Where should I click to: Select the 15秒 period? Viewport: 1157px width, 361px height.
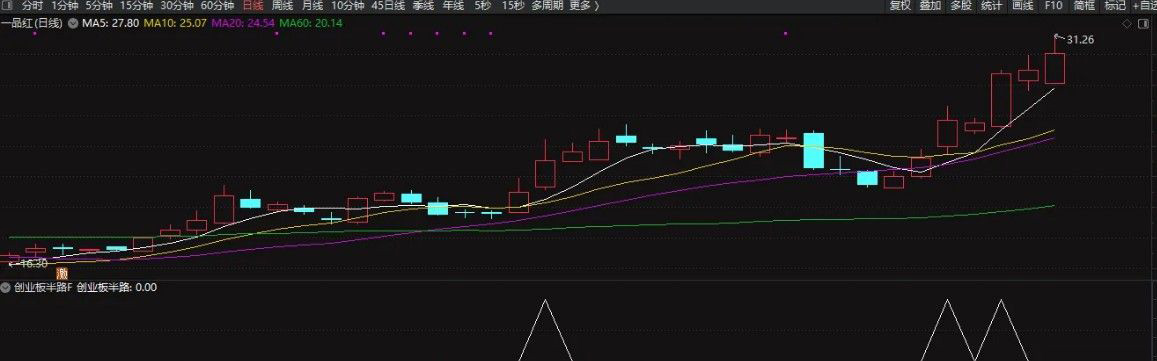[514, 6]
